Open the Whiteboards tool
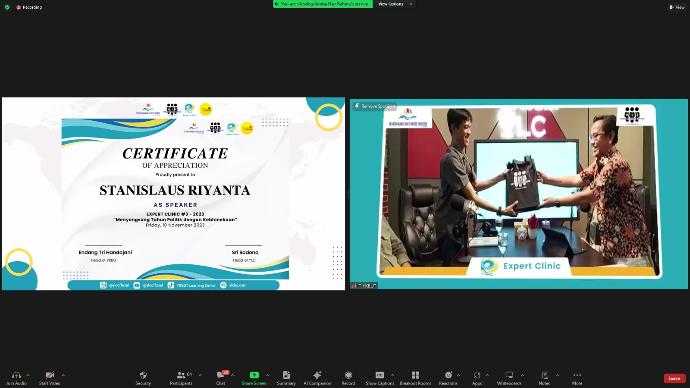This screenshot has height=388, width=690. coord(509,377)
